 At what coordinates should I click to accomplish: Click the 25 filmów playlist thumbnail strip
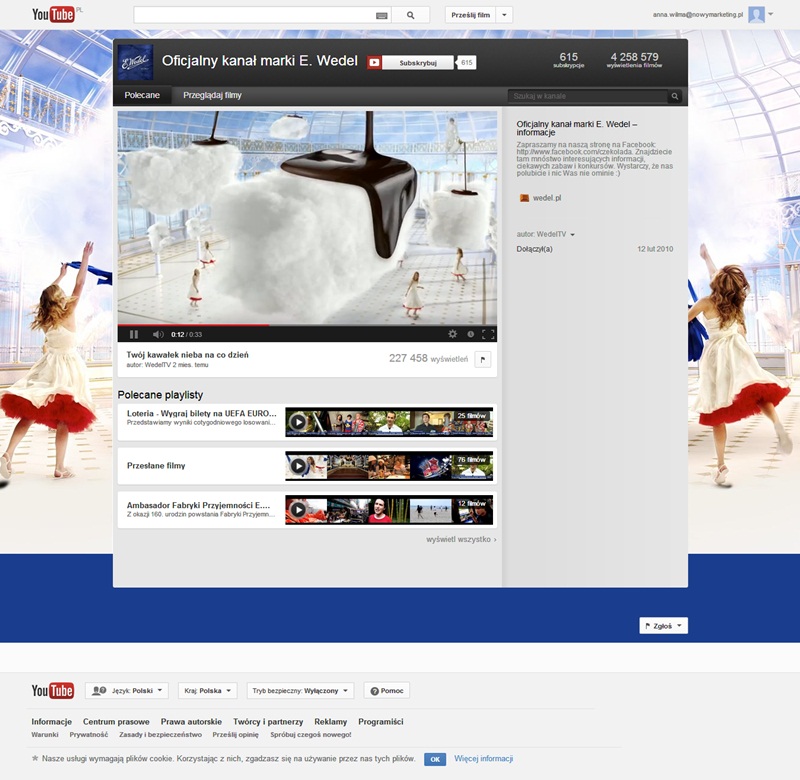[389, 422]
